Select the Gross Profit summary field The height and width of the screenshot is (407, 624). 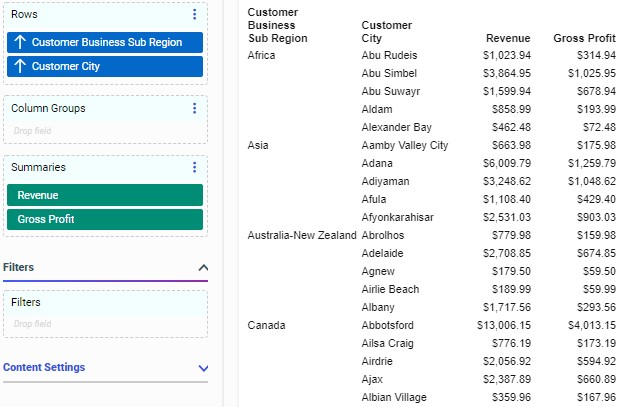click(104, 219)
